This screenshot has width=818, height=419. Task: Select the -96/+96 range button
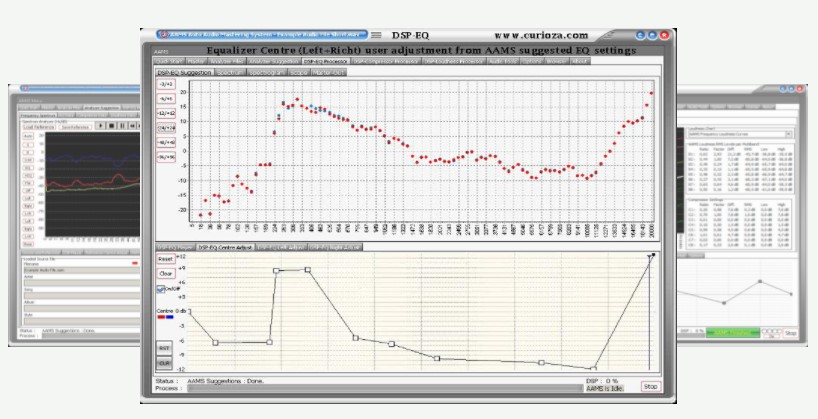(166, 157)
